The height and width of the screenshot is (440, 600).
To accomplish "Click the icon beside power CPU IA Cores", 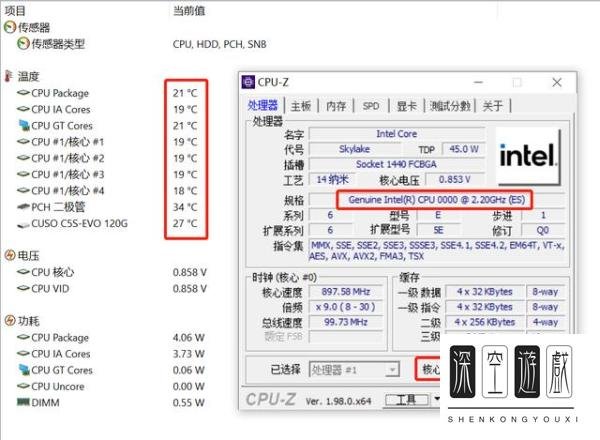I will coord(23,354).
